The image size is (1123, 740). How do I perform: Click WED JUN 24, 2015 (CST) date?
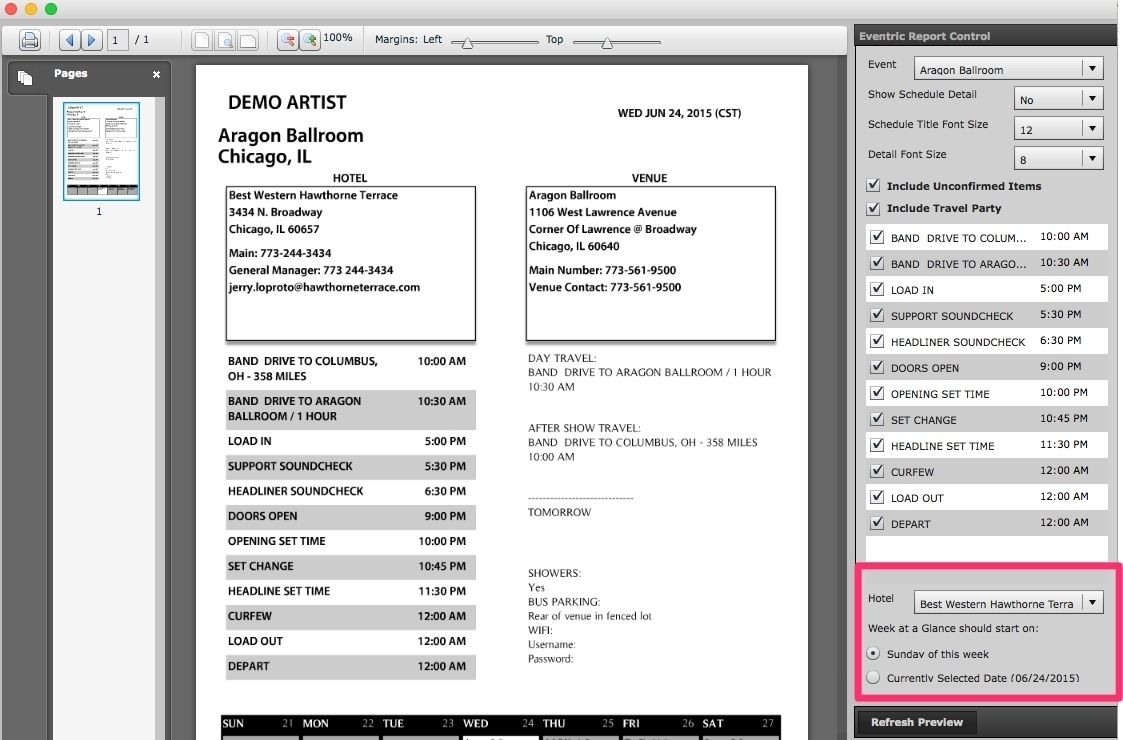pyautogui.click(x=679, y=113)
